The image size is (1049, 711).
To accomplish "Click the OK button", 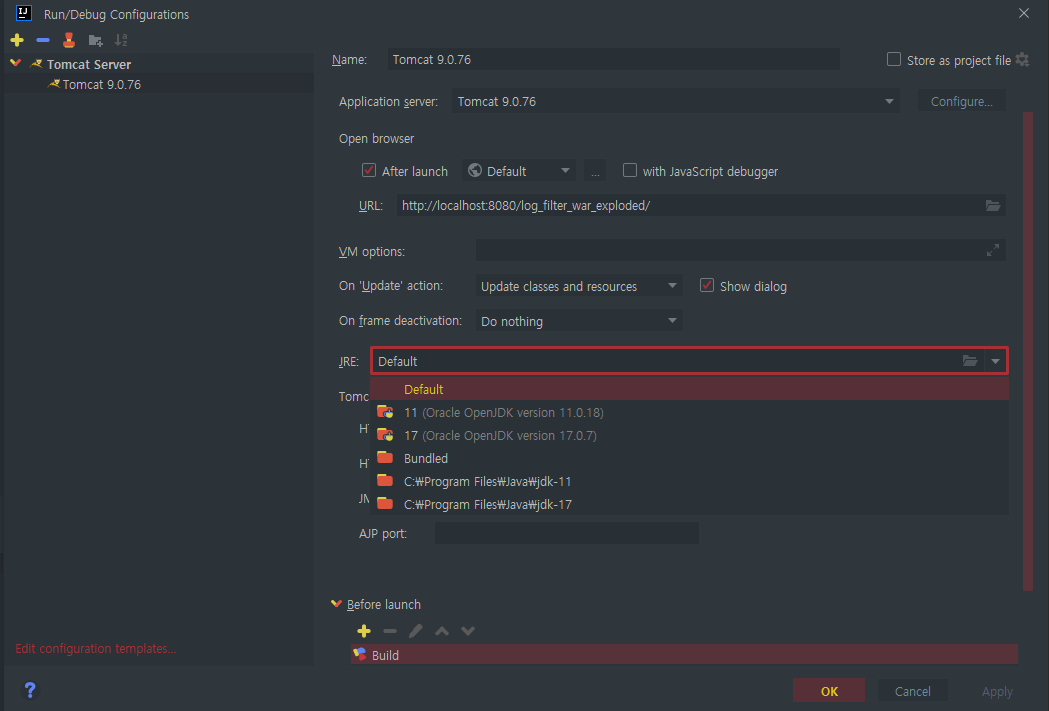I will click(x=829, y=691).
